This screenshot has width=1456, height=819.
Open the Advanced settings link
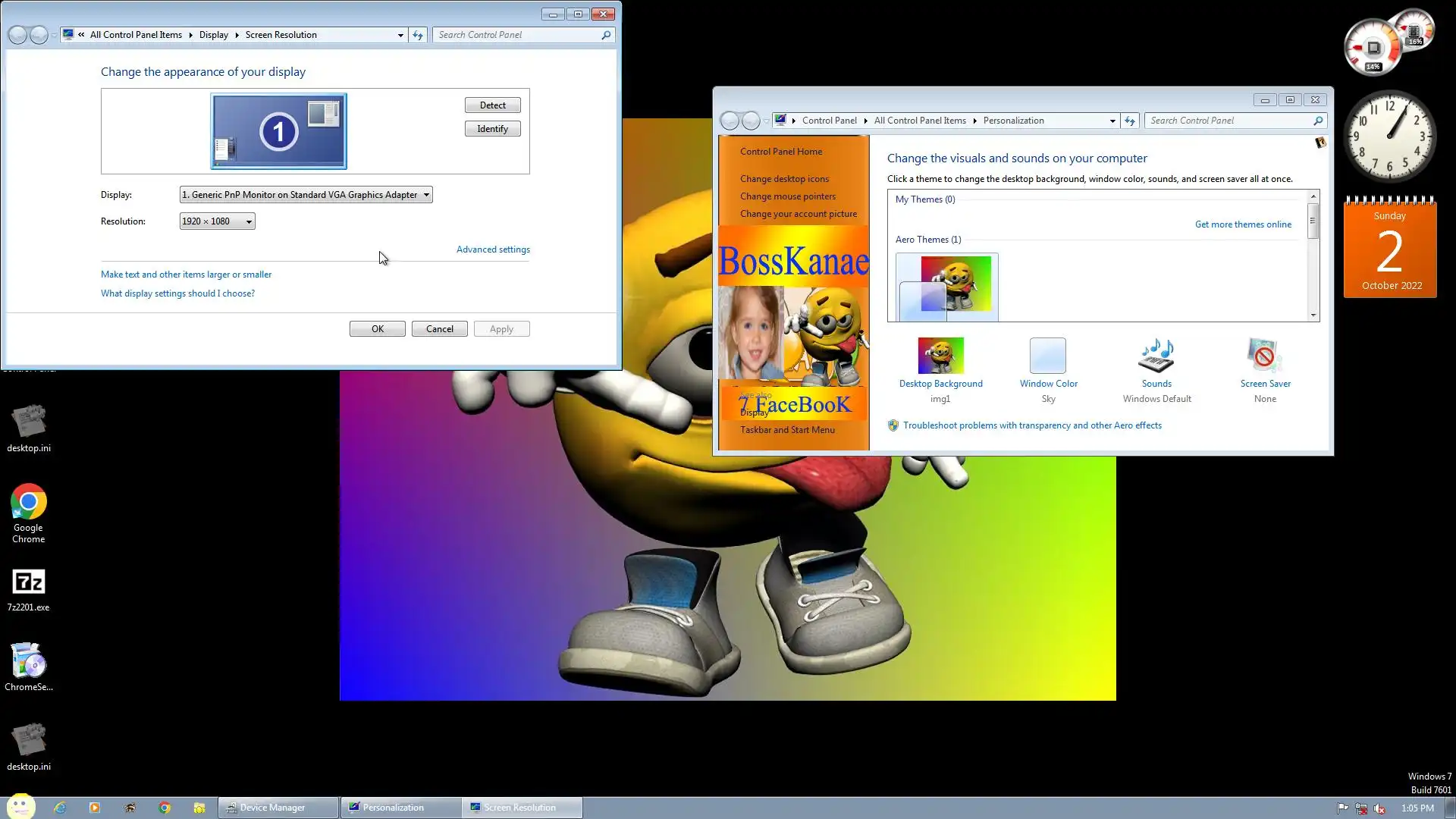[x=493, y=249]
